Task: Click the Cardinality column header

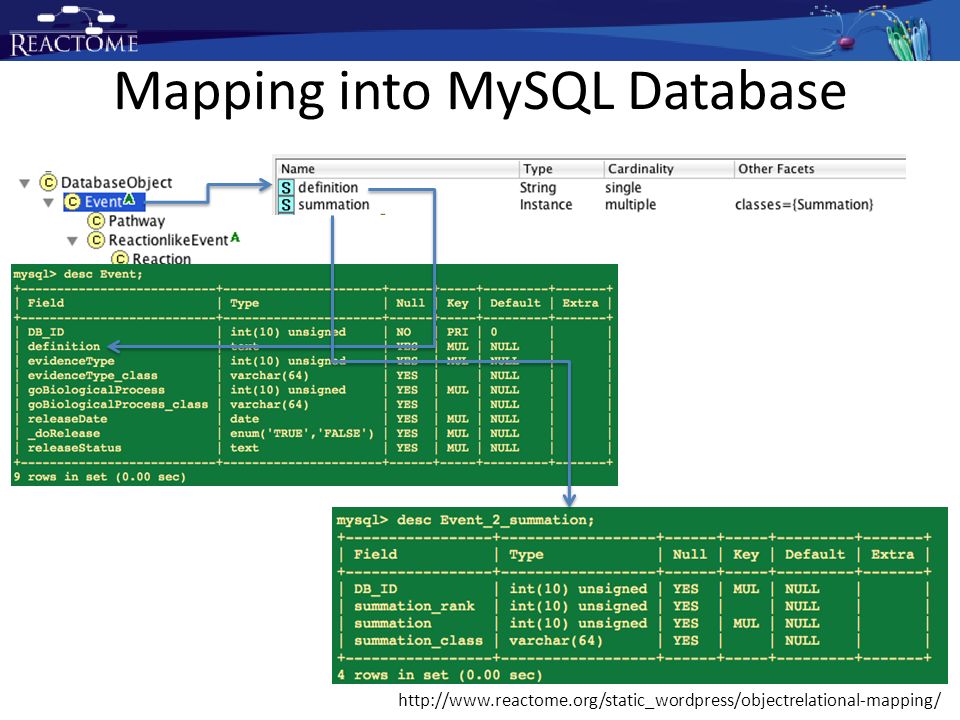Action: pos(640,168)
